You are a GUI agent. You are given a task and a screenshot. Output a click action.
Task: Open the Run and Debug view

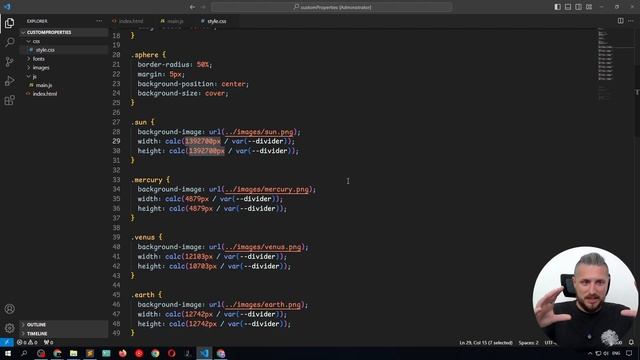point(9,81)
